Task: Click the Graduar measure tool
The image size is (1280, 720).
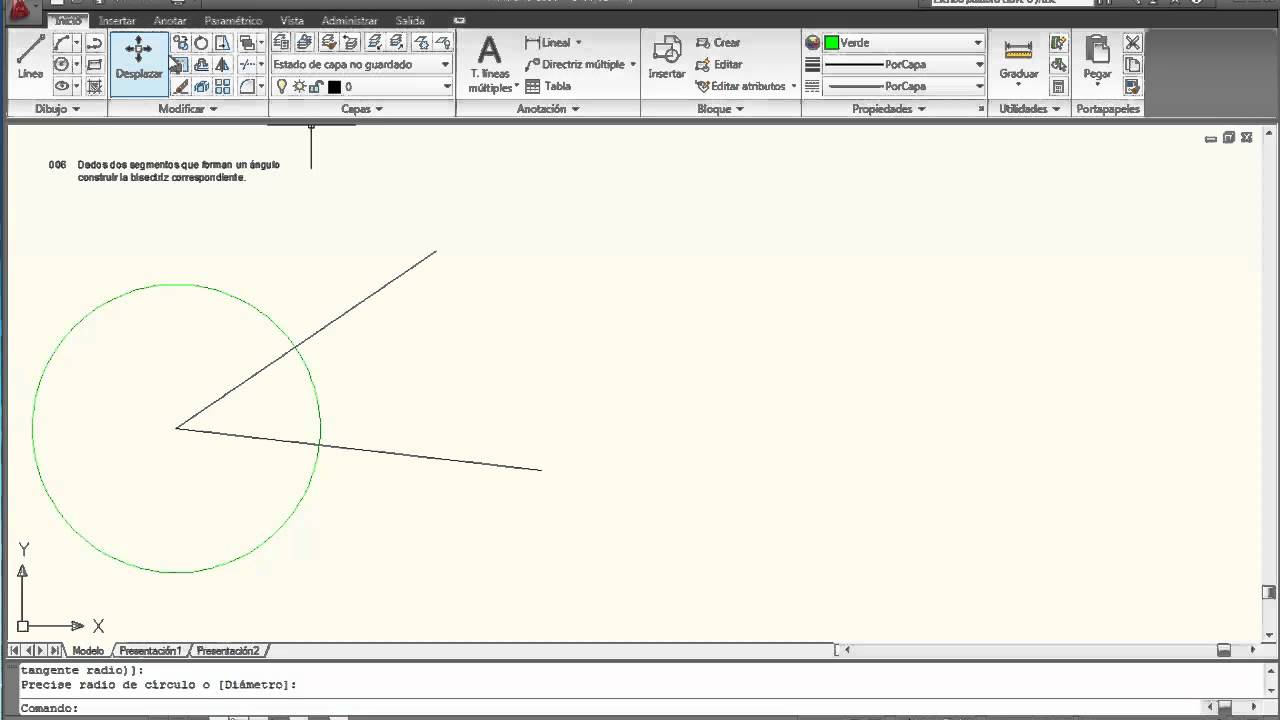Action: 1018,60
